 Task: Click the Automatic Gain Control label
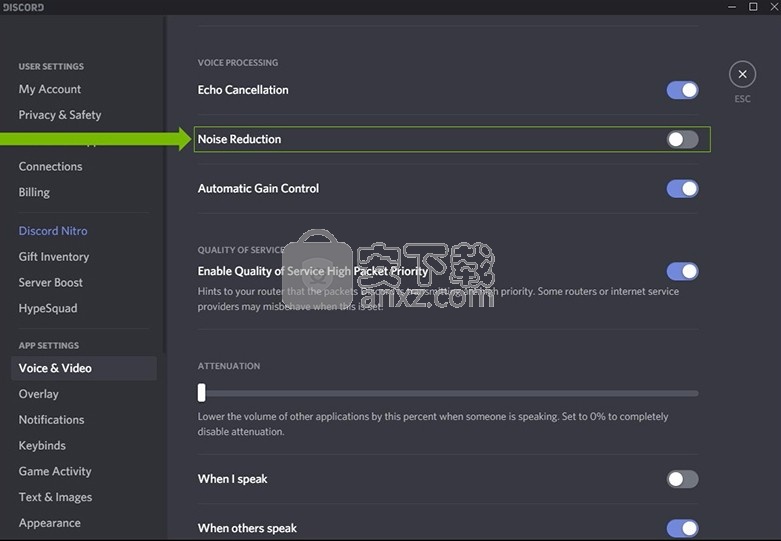pos(258,189)
